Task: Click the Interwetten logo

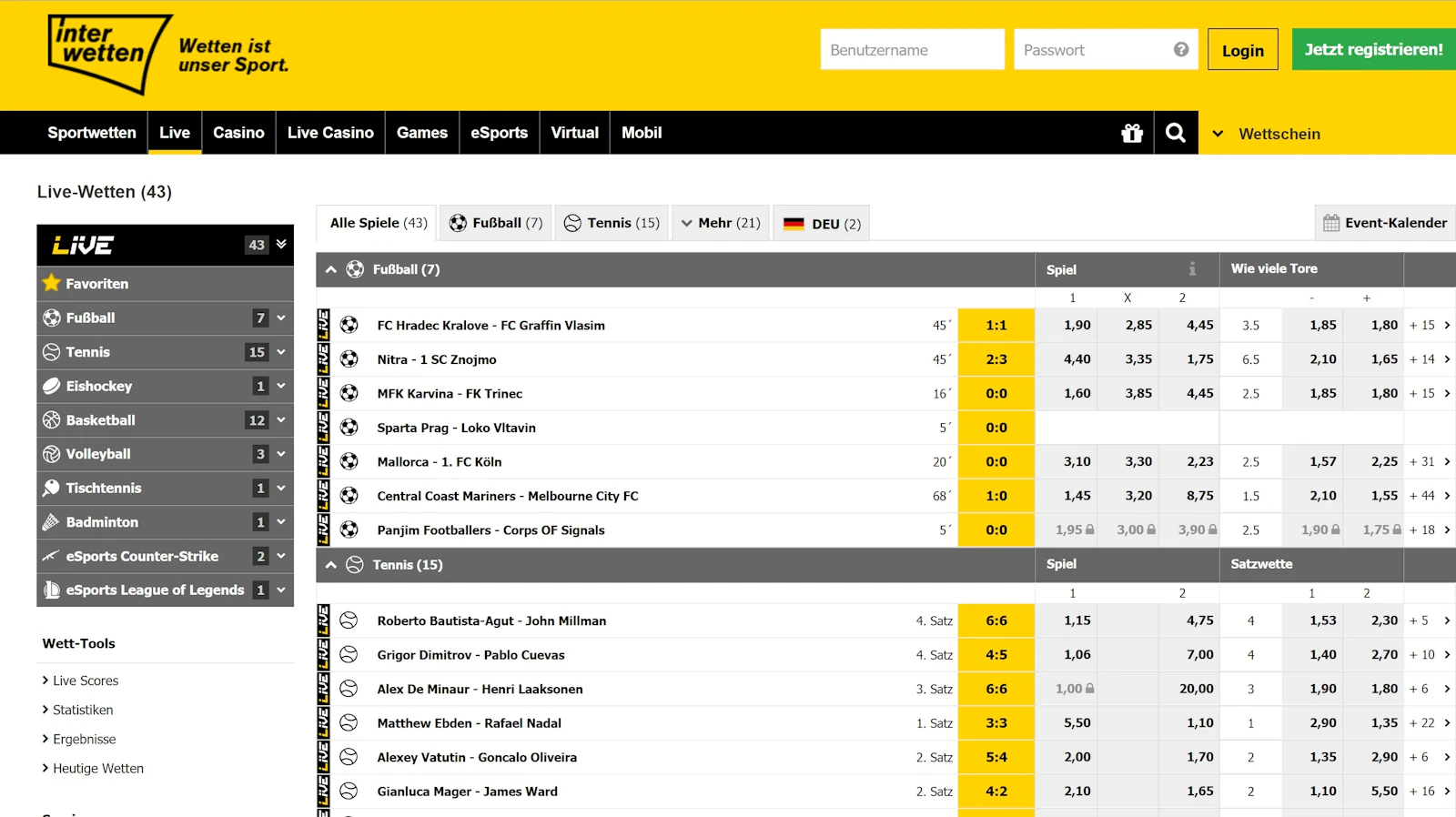Action: [x=109, y=55]
